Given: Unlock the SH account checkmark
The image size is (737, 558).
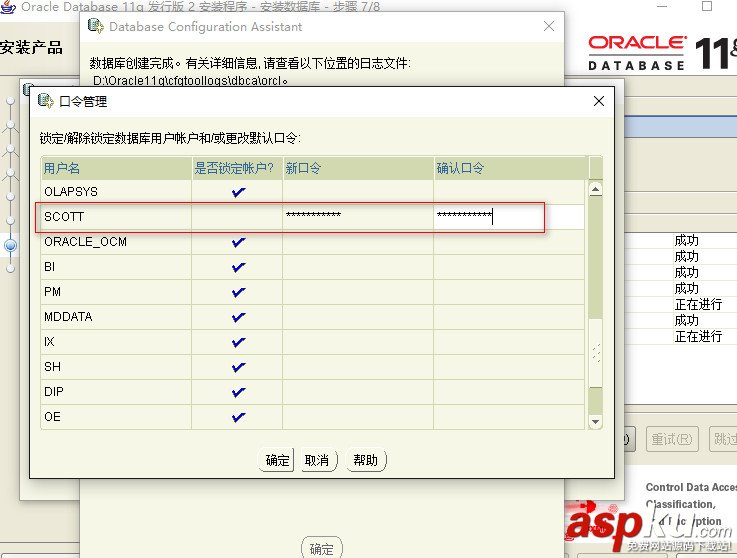Looking at the screenshot, I should point(238,367).
